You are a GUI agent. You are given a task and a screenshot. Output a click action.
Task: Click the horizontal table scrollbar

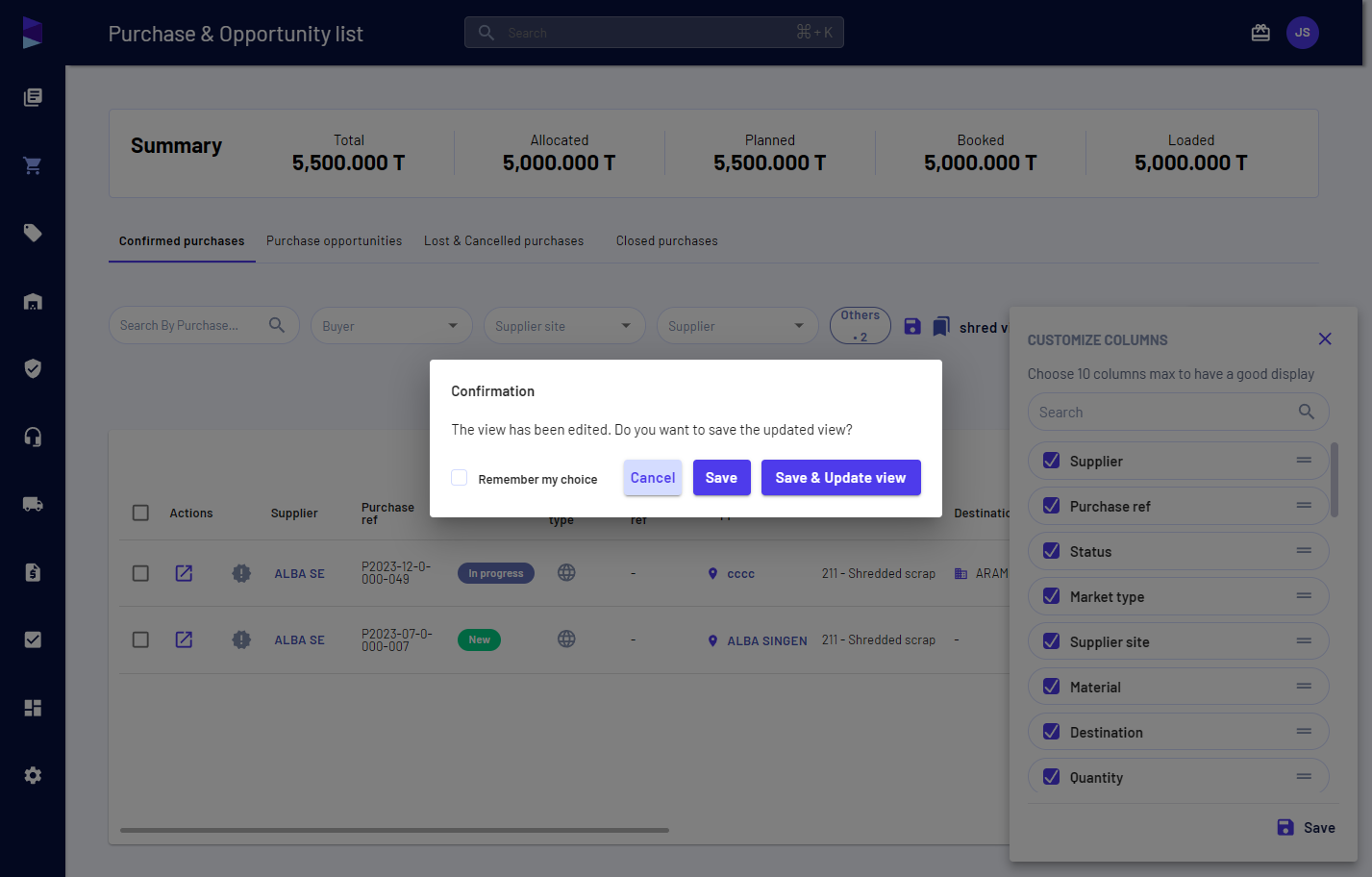[394, 830]
